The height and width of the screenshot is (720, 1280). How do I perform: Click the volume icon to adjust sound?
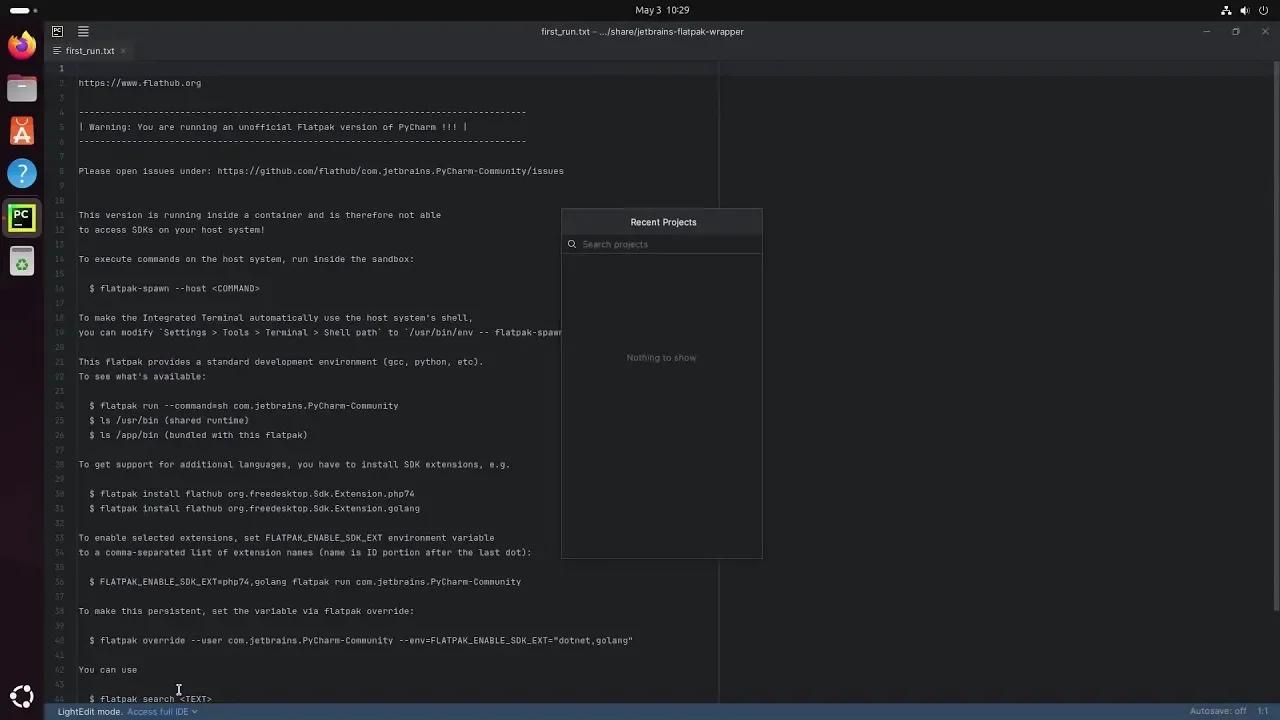[1245, 10]
